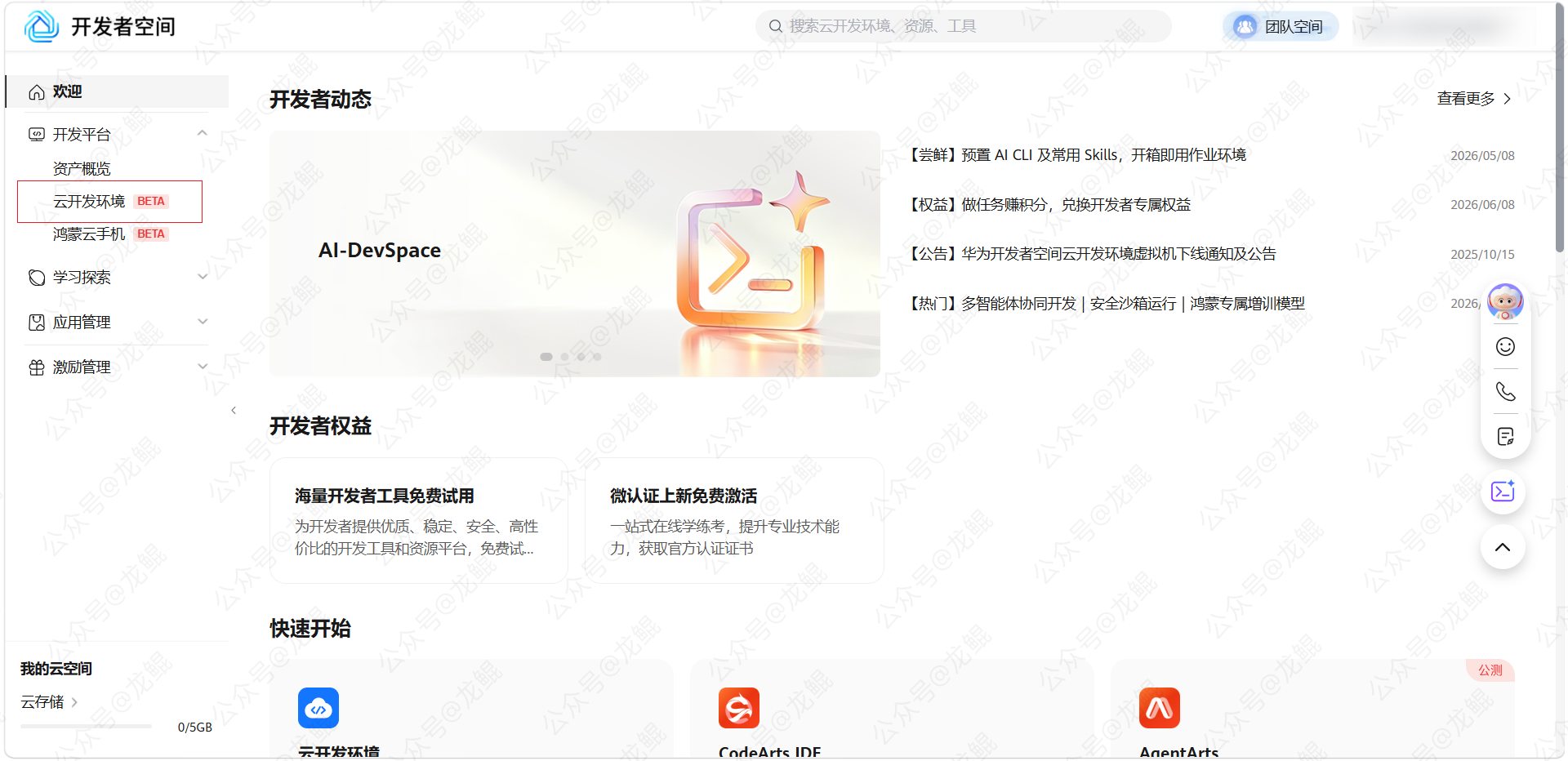
Task: Open the floating assistant avatar
Action: 1505,302
